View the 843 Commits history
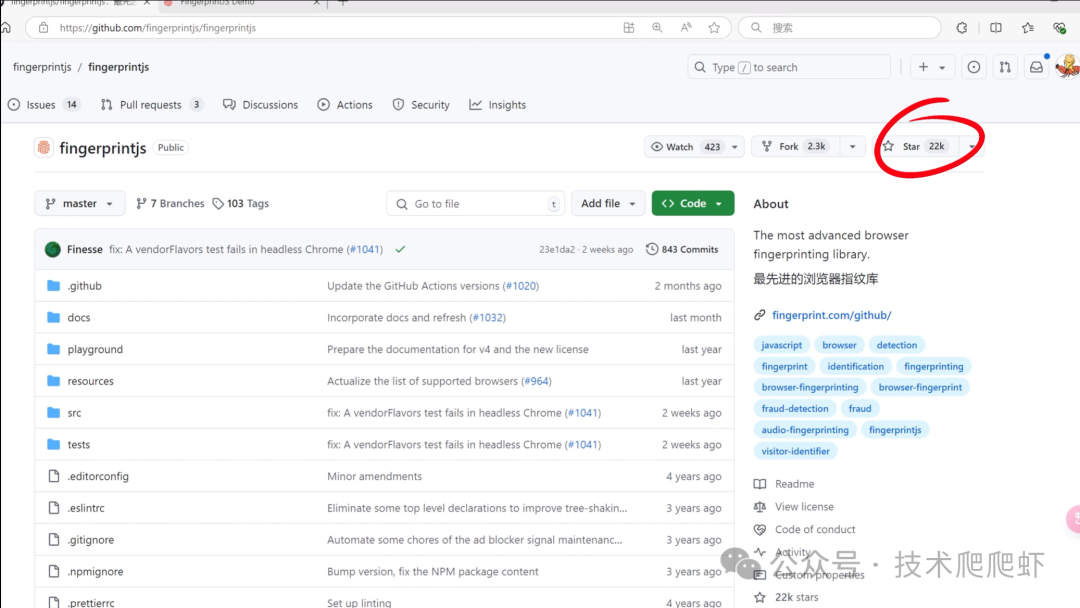The width and height of the screenshot is (1080, 608). [682, 249]
